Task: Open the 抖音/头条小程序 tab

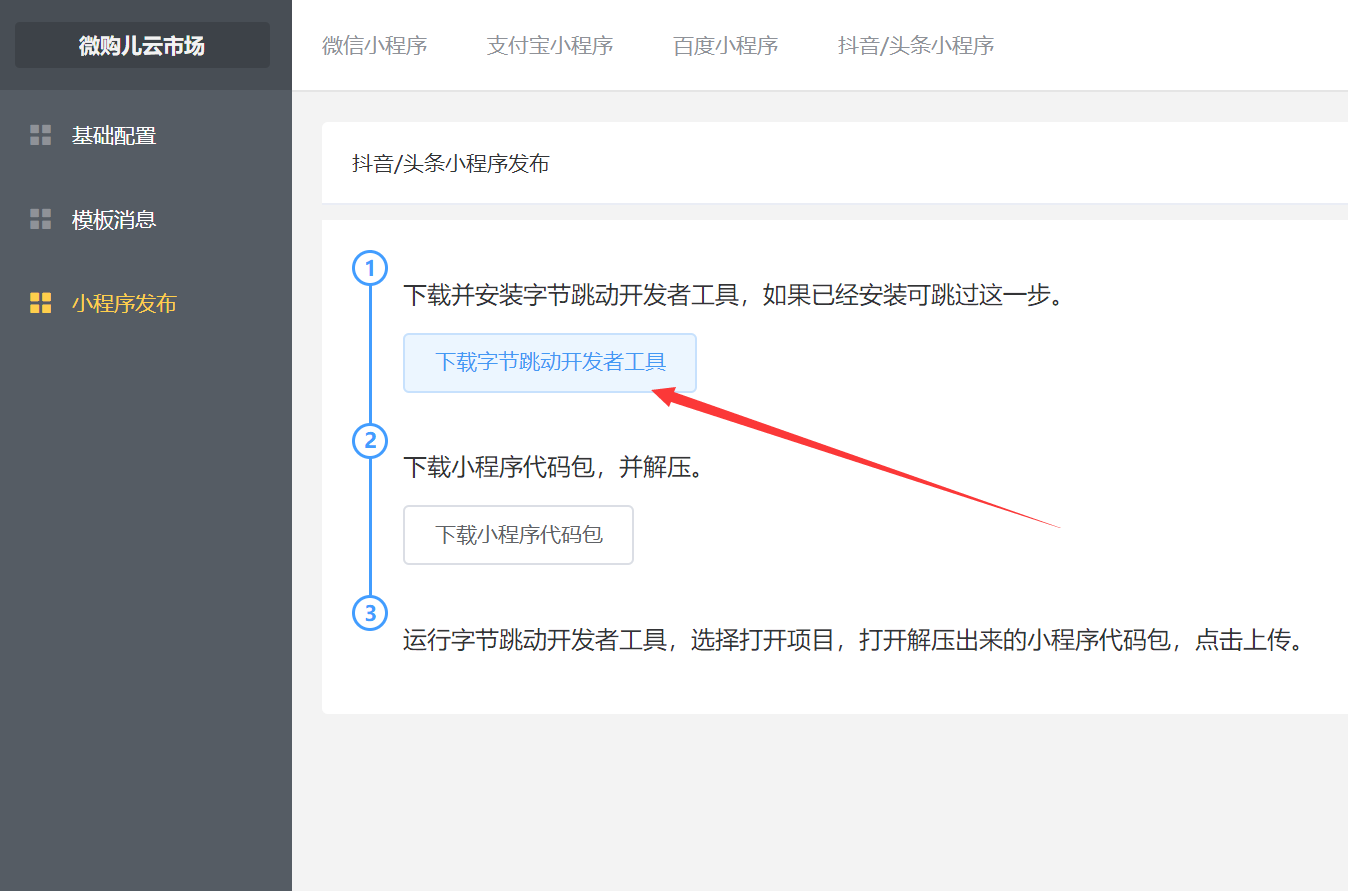Action: (916, 45)
